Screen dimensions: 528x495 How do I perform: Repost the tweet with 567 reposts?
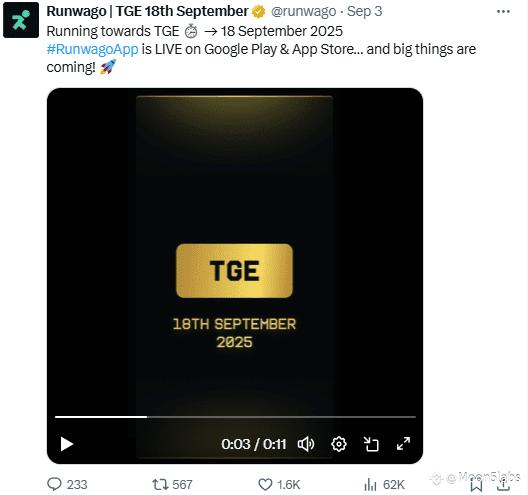click(160, 485)
